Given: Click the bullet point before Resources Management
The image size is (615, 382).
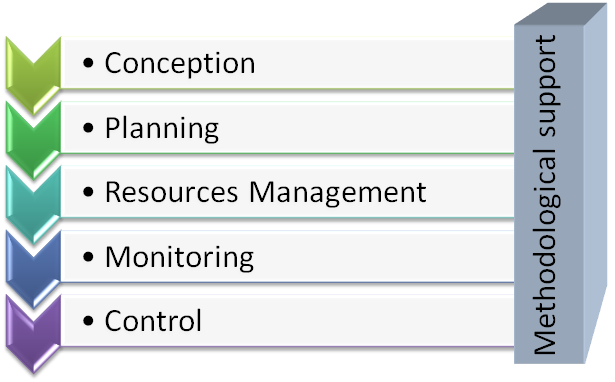Looking at the screenshot, I should pos(89,192).
